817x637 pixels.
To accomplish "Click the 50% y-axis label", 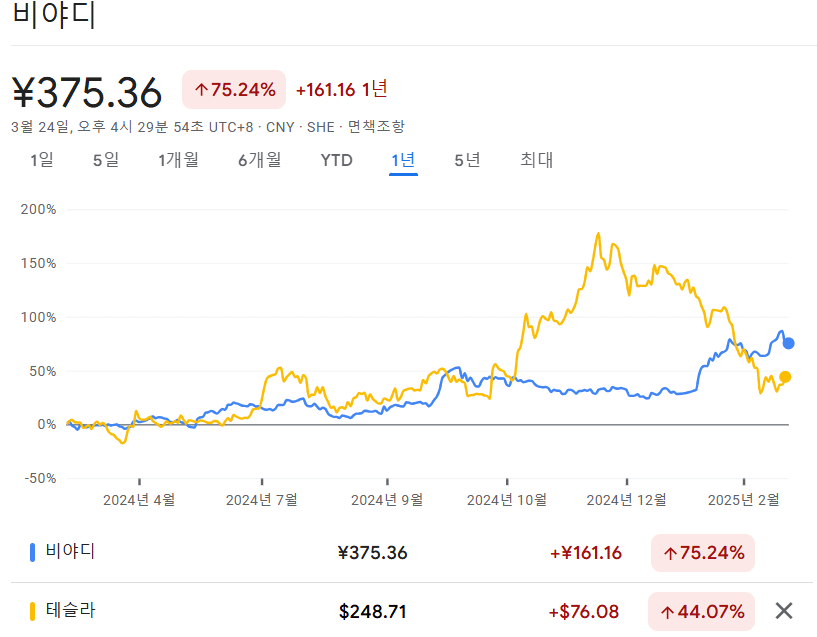I will point(43,371).
